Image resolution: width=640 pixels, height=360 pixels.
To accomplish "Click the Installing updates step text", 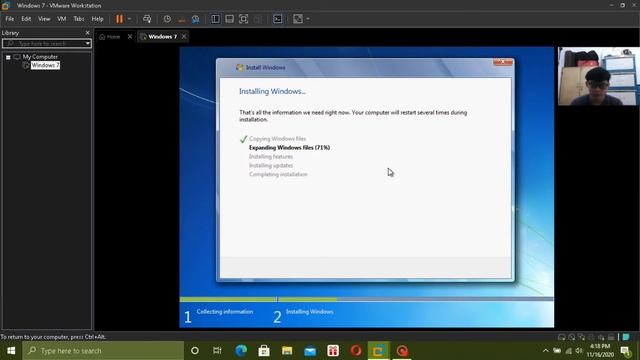I will coord(271,166).
